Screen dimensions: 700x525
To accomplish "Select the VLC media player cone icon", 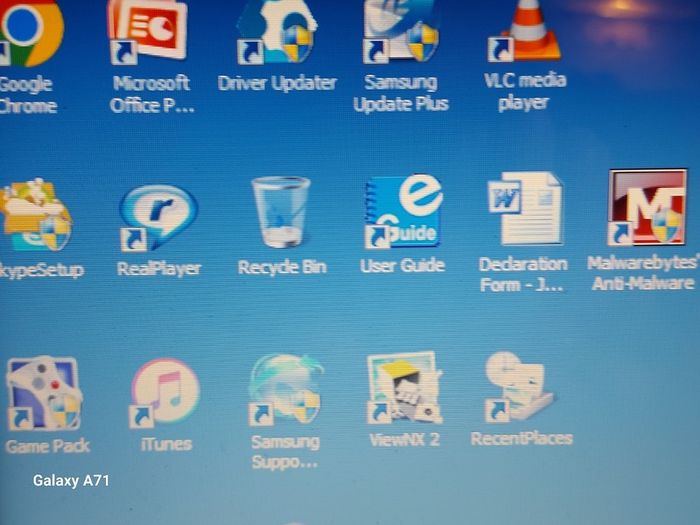I will pos(525,30).
